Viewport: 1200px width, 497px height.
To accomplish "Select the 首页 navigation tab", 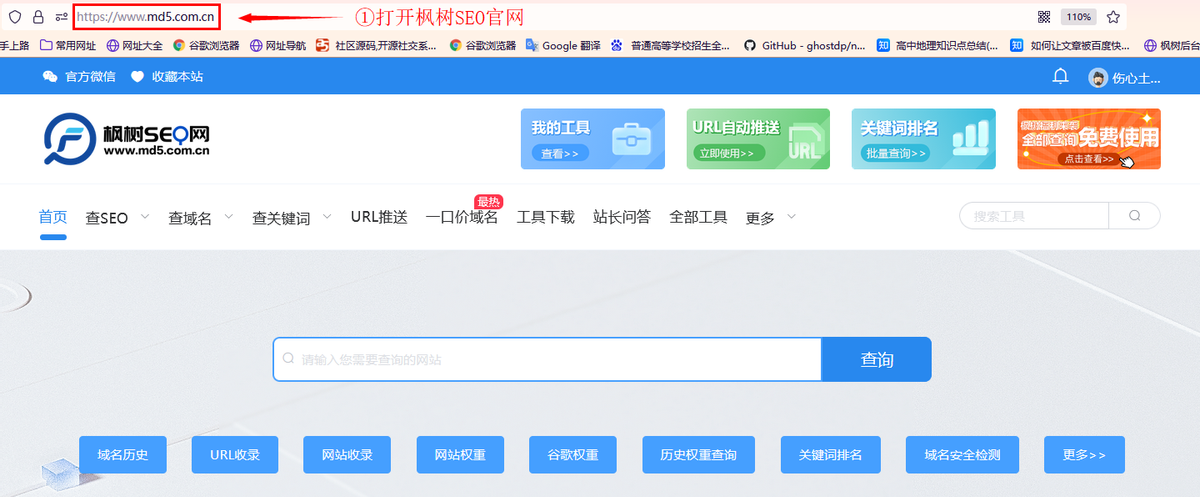I will [53, 217].
